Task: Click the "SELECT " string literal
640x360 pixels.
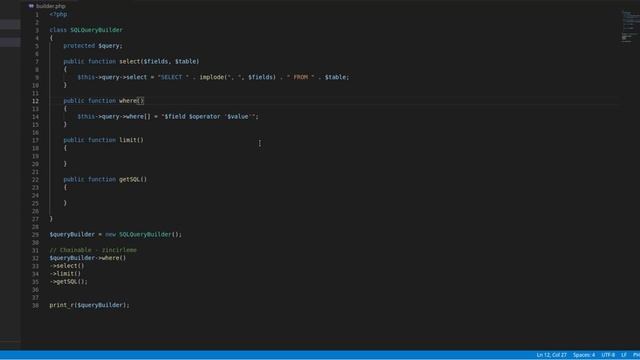Action: pos(173,77)
